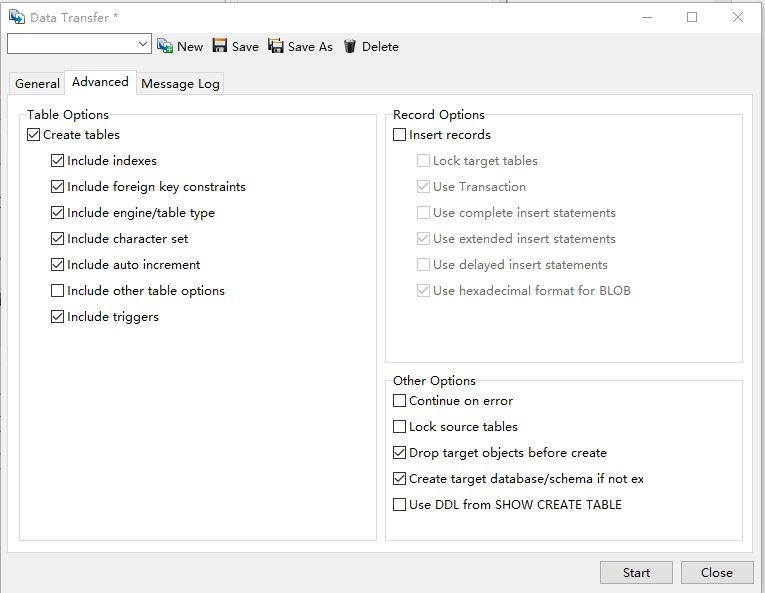Image resolution: width=765 pixels, height=593 pixels.
Task: Enable Lock source tables option
Action: tap(399, 427)
